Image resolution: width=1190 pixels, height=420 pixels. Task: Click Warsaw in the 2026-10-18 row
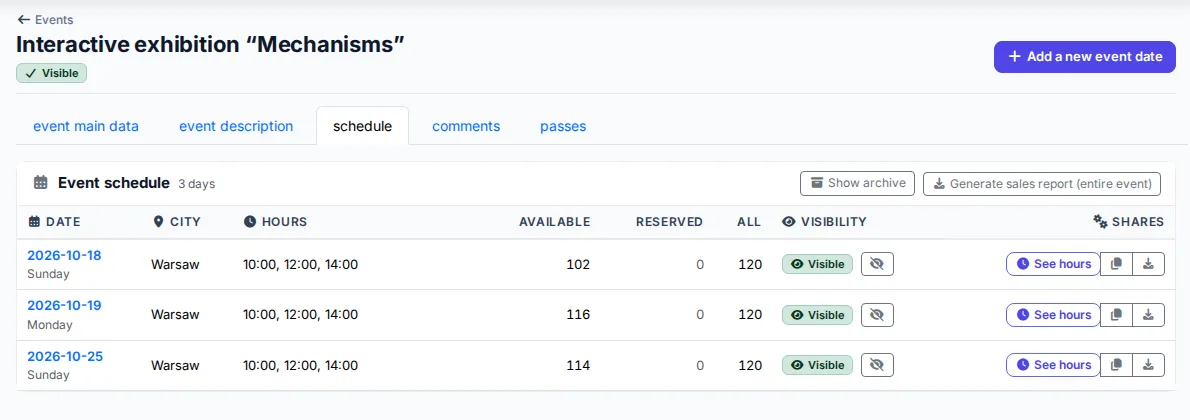(x=175, y=264)
